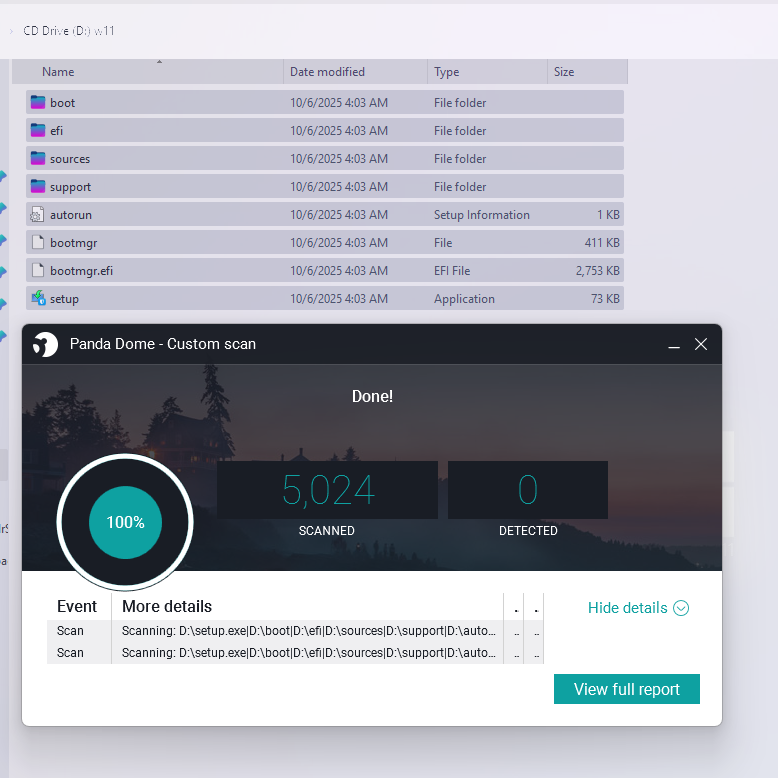Sort files by the Size column header

pyautogui.click(x=587, y=71)
